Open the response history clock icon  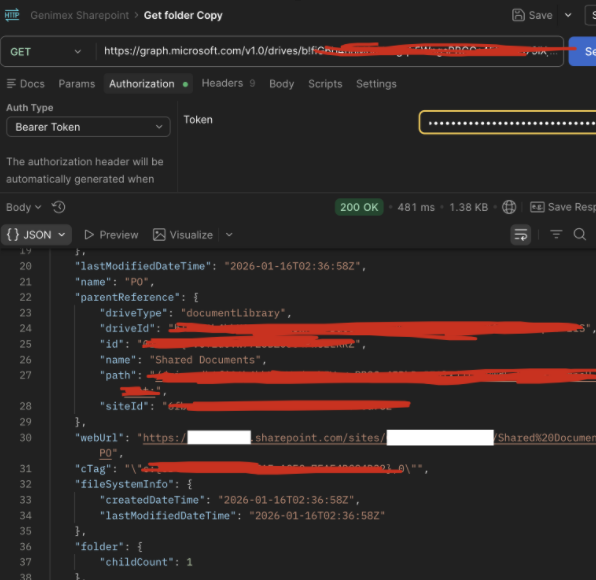click(x=59, y=207)
